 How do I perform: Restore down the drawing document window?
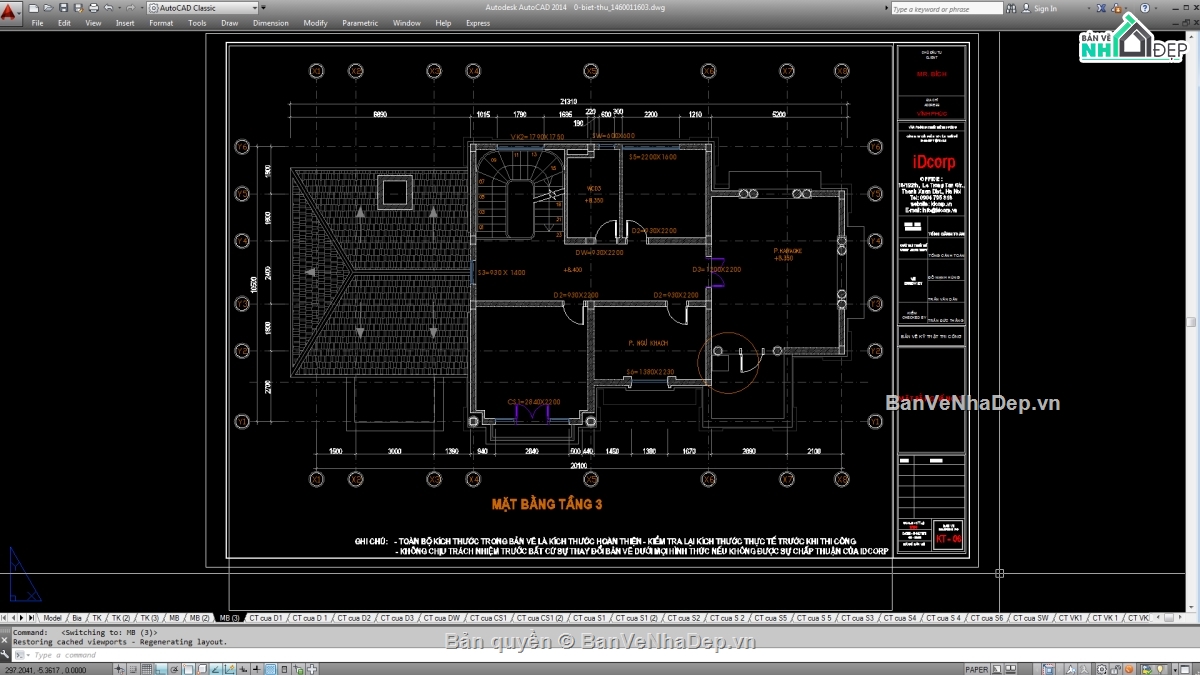(1185, 23)
